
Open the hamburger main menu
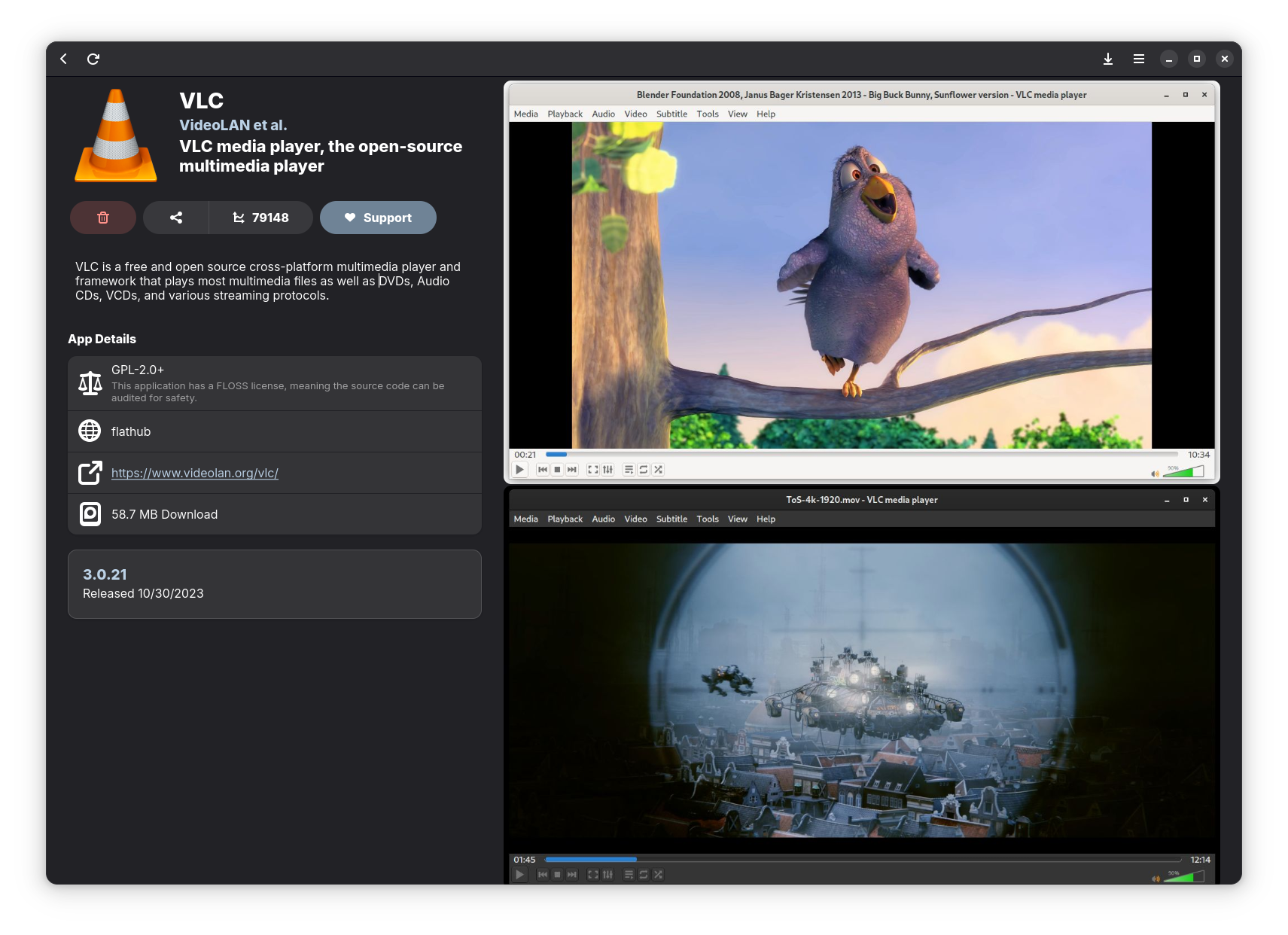click(x=1139, y=59)
